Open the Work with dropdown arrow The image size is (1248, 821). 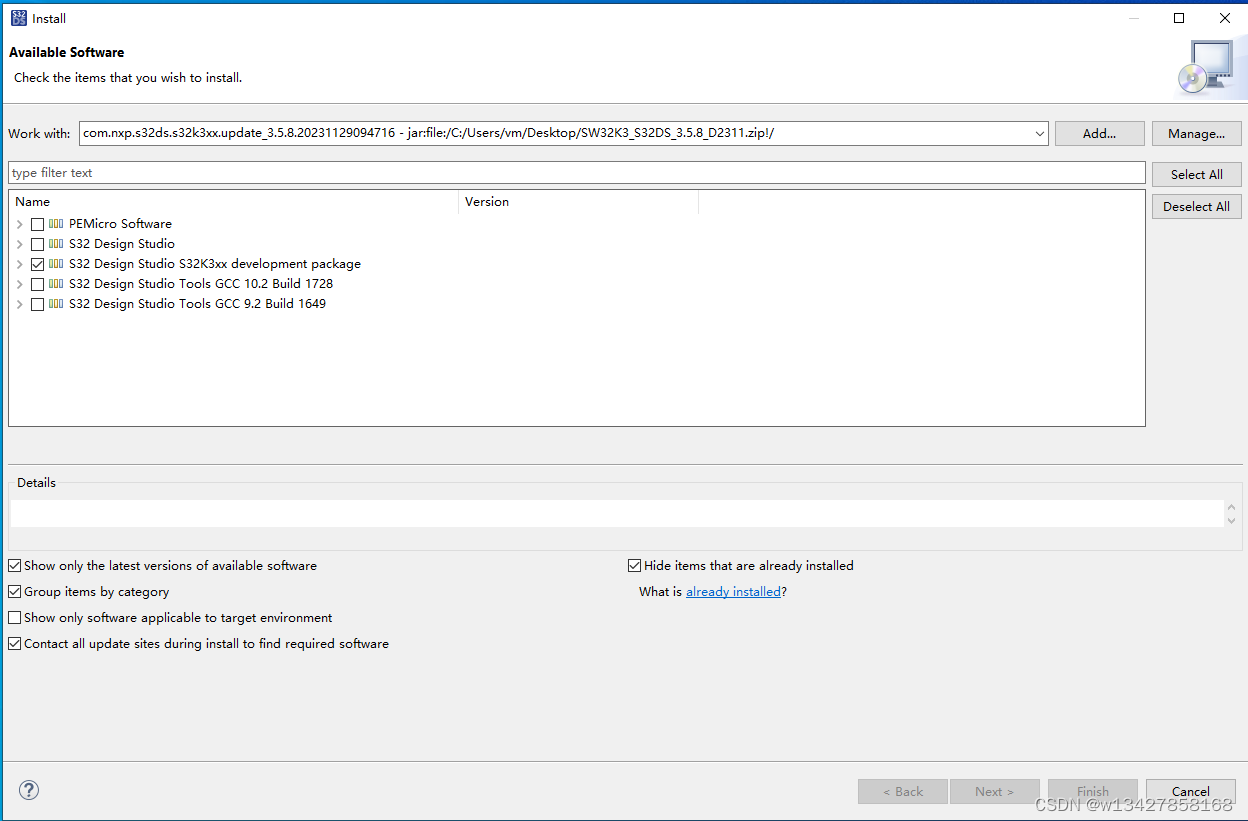(1039, 133)
